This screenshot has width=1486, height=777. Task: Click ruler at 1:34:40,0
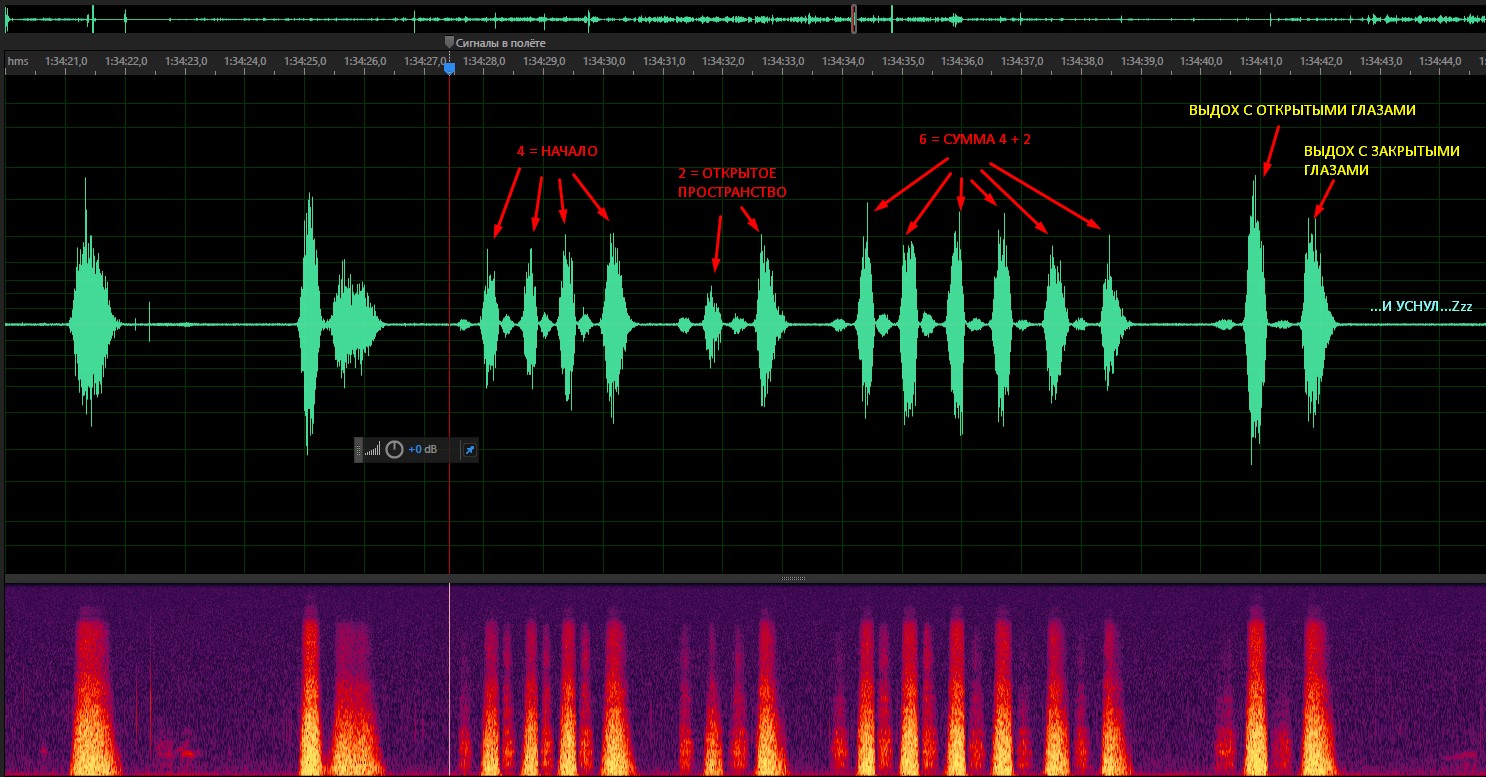[x=1202, y=61]
